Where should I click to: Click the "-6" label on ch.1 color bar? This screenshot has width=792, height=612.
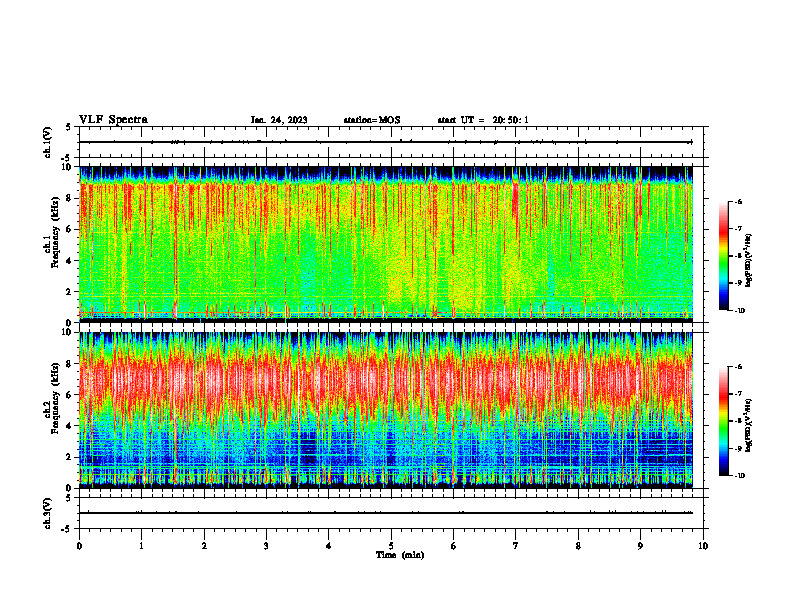(x=739, y=201)
